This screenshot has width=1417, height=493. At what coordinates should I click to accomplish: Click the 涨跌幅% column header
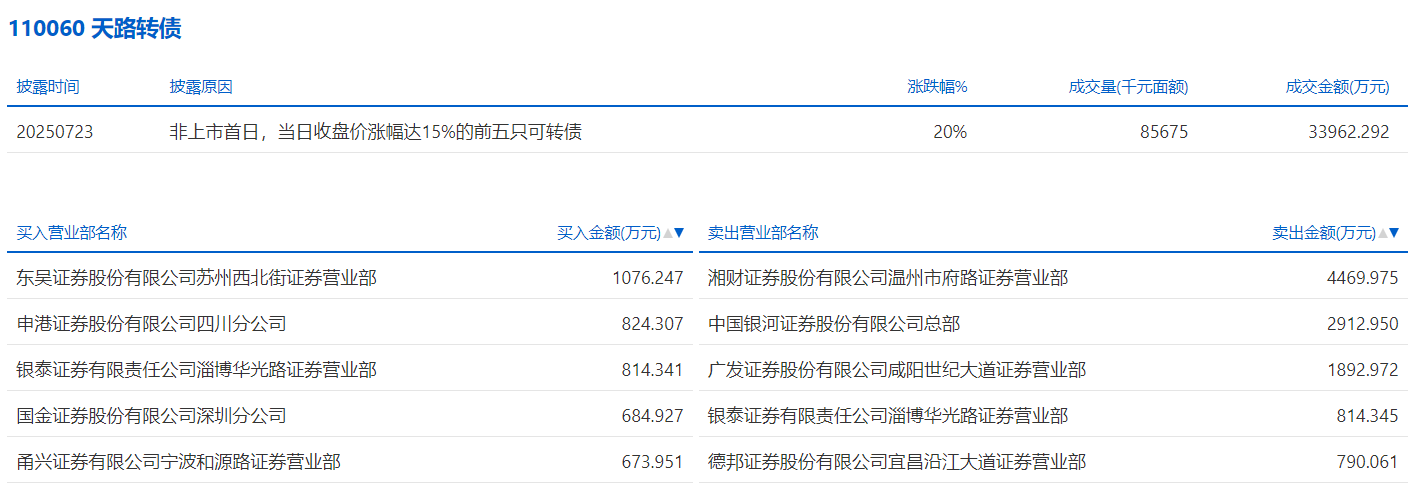click(x=937, y=87)
